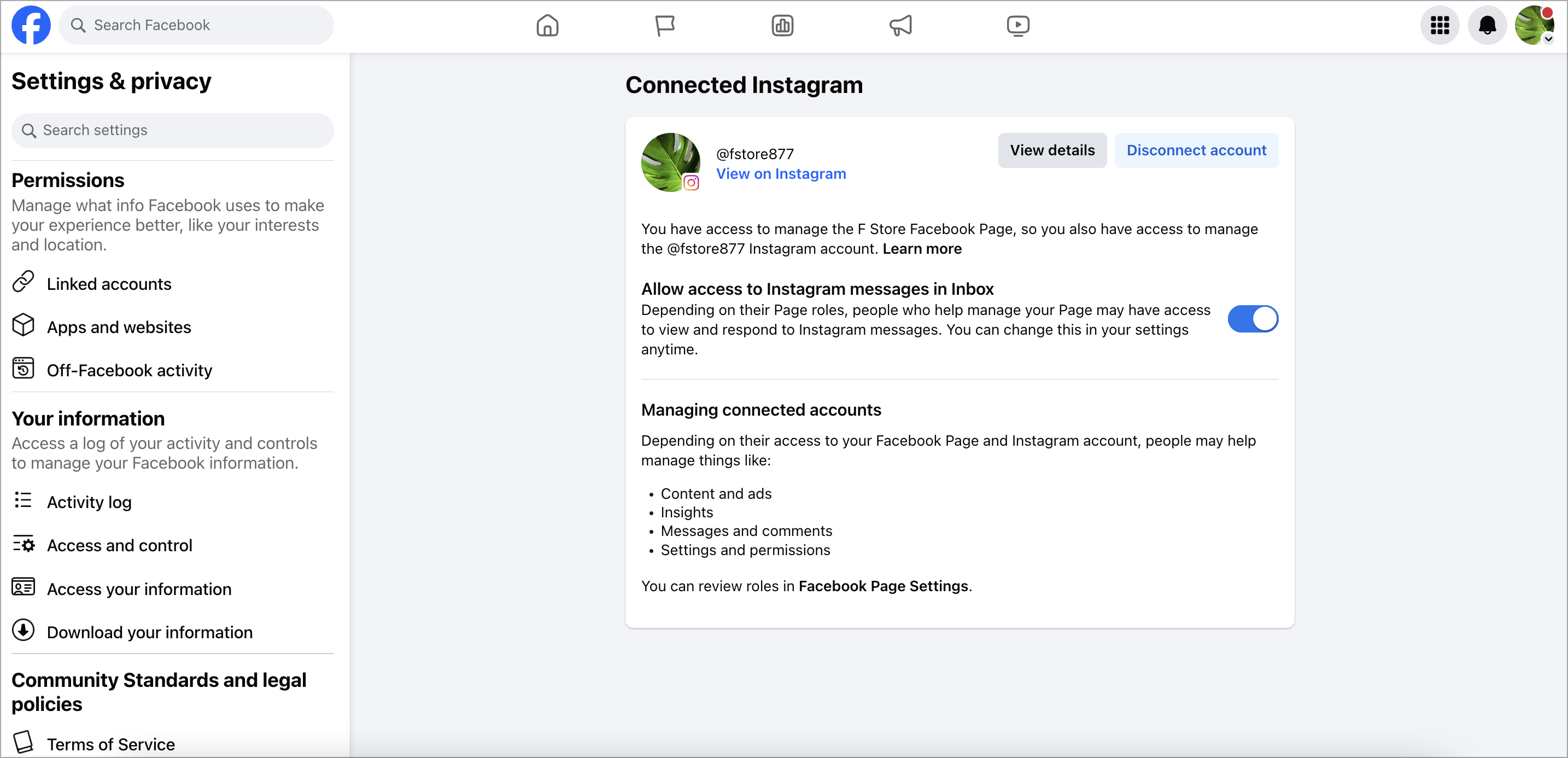This screenshot has height=758, width=1568.
Task: Click the View details button
Action: (1052, 150)
